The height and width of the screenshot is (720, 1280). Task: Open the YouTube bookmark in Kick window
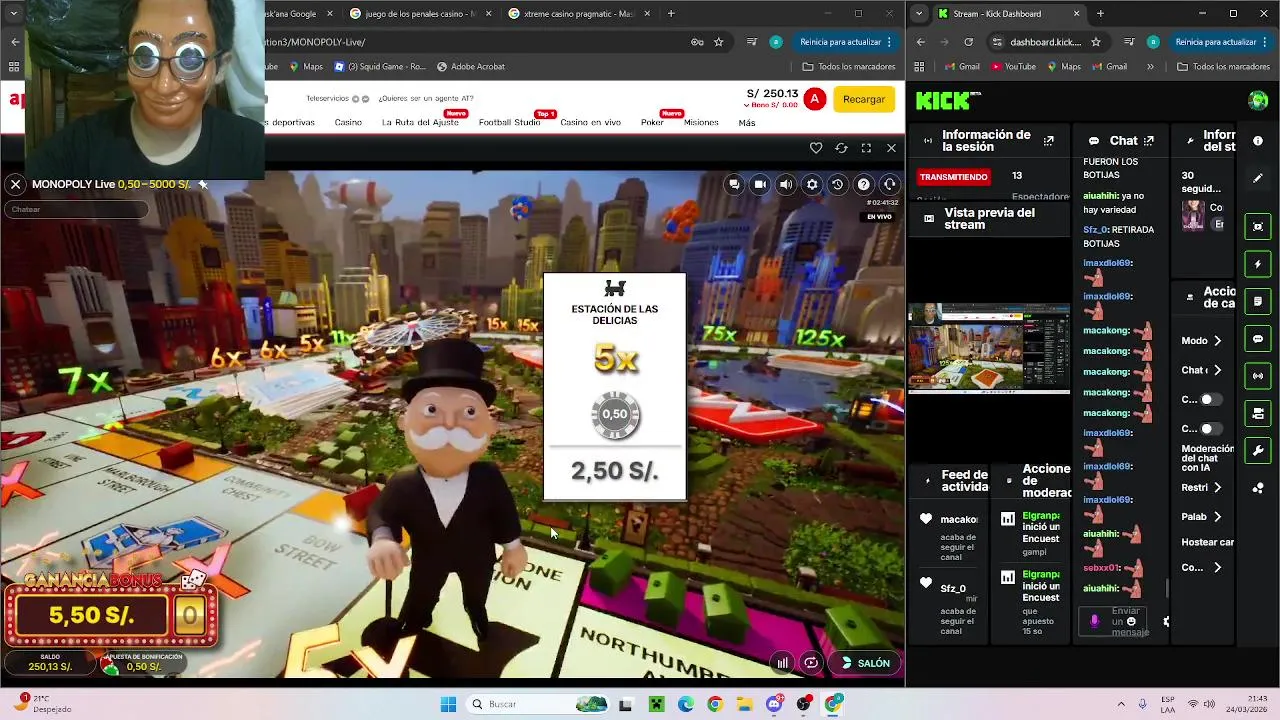(1013, 66)
